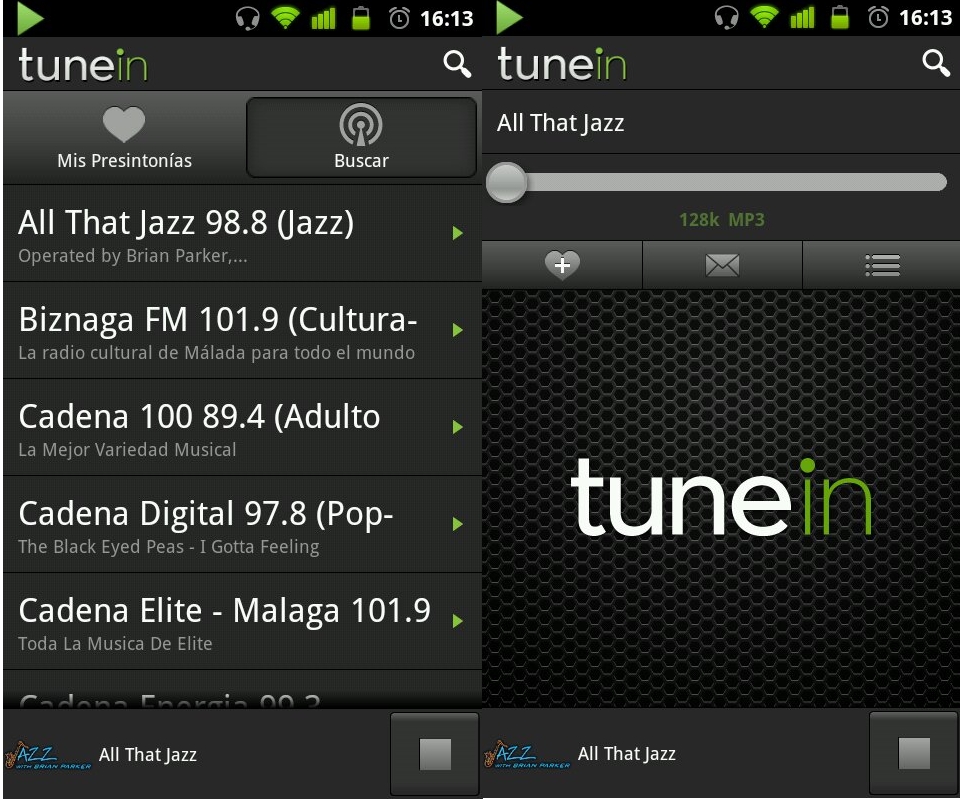Image resolution: width=960 pixels, height=800 pixels.
Task: Open the search with the magnifier icon
Action: click(457, 63)
